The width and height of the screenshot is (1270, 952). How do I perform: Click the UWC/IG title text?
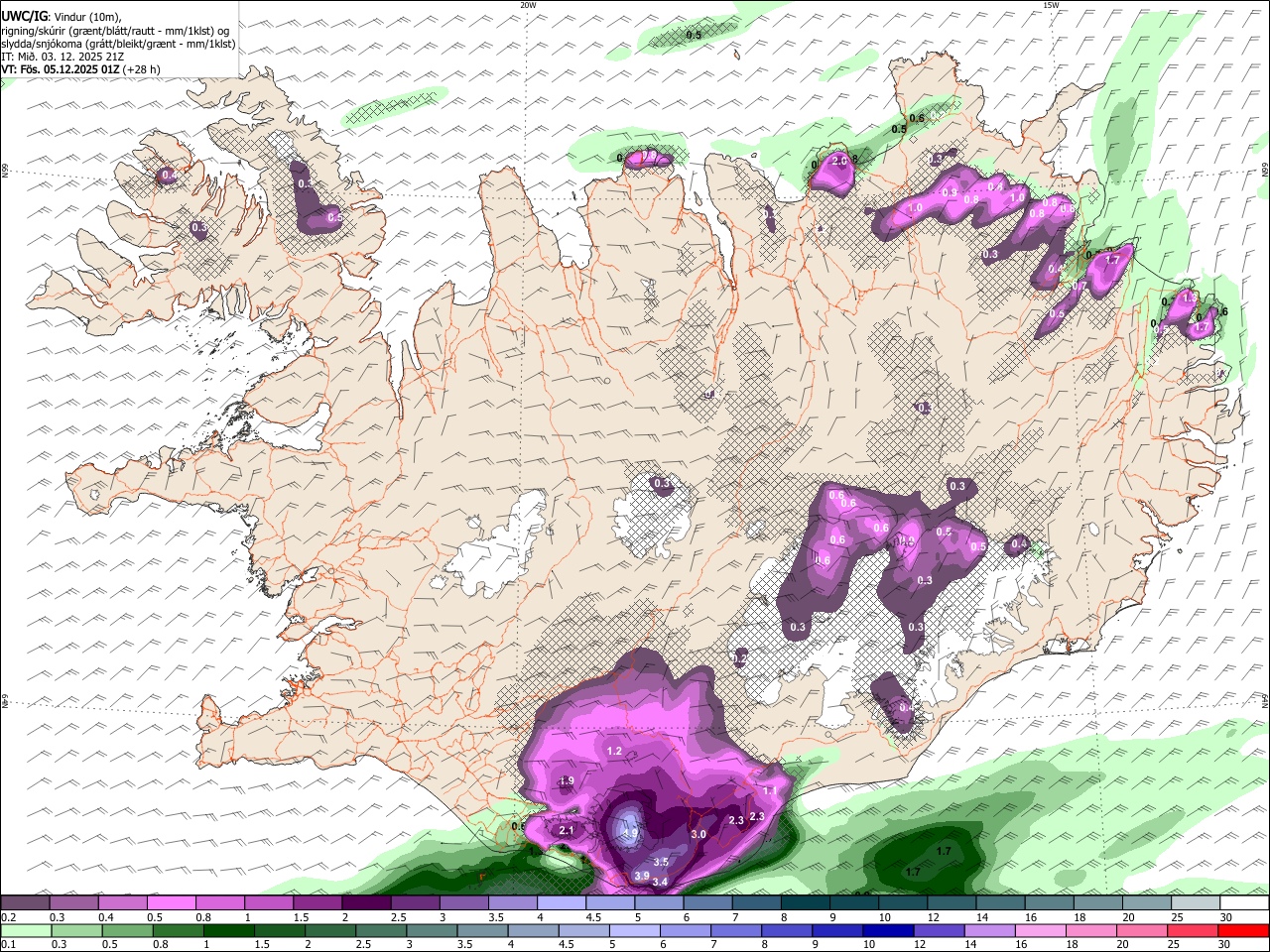pos(24,16)
